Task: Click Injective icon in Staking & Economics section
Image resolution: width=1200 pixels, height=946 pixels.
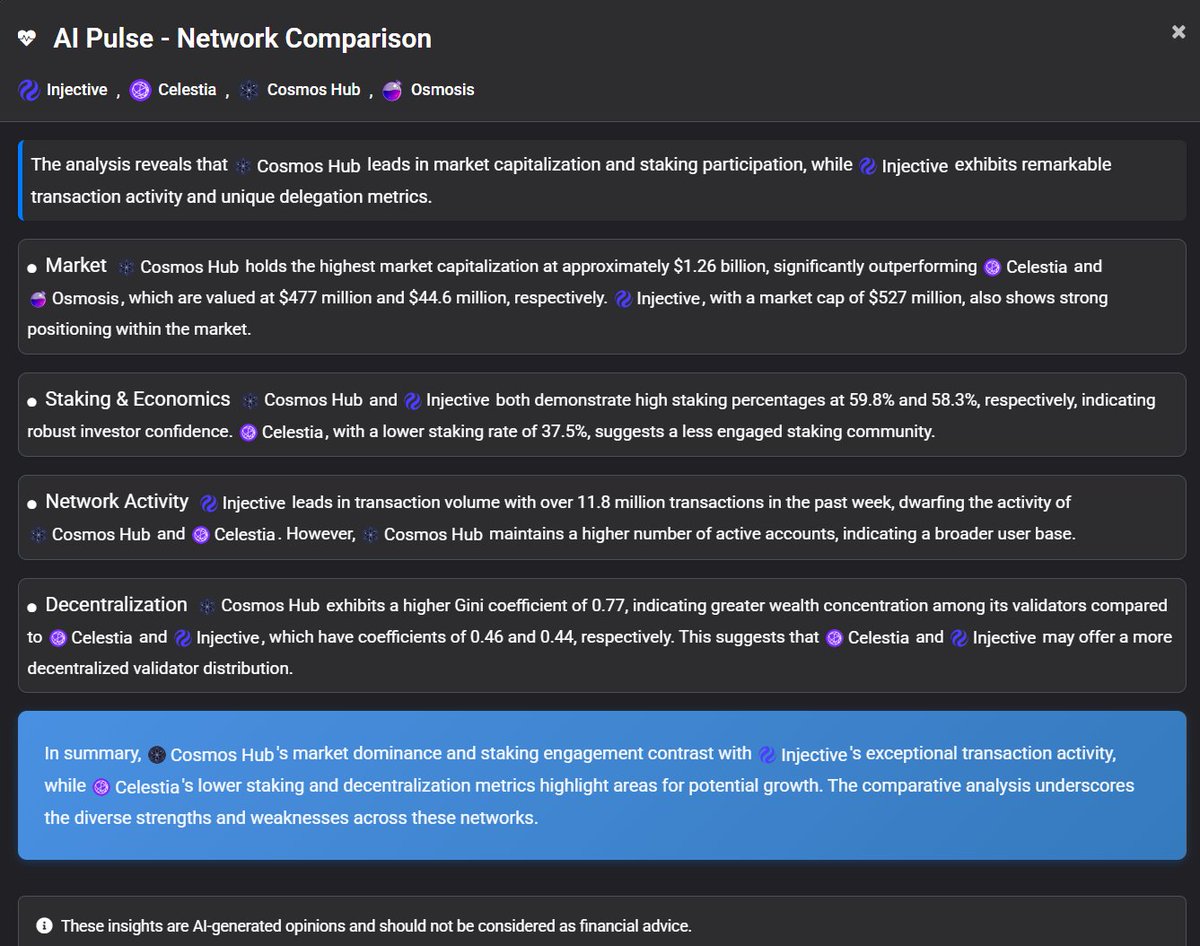Action: point(413,400)
